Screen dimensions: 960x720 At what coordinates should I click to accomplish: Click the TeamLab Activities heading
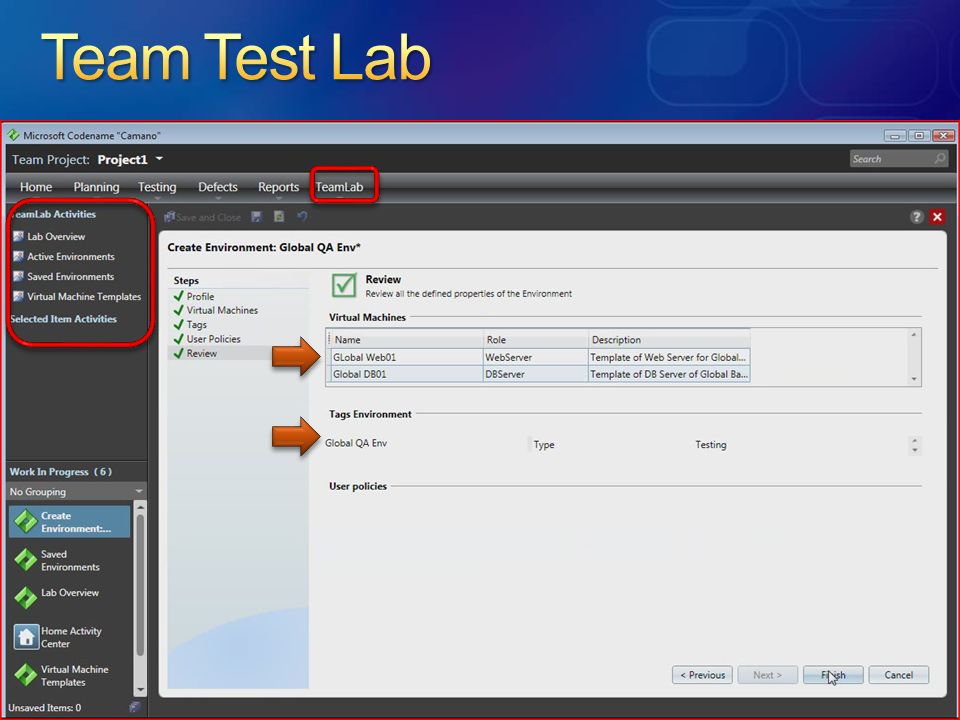pos(53,214)
